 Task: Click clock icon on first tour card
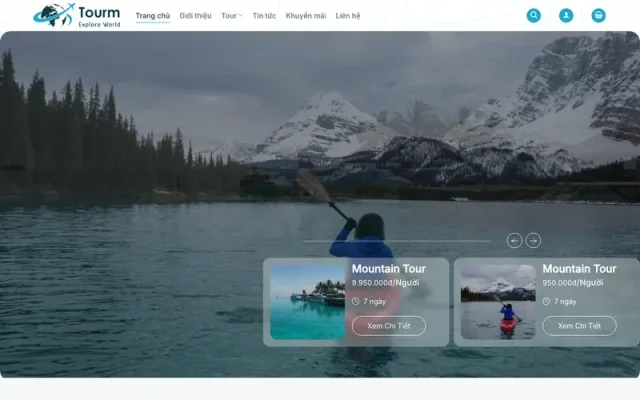356,301
